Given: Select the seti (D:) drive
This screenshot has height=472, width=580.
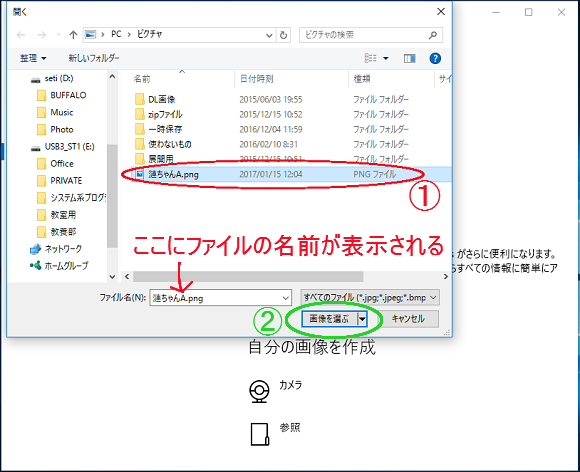Looking at the screenshot, I should 52,78.
